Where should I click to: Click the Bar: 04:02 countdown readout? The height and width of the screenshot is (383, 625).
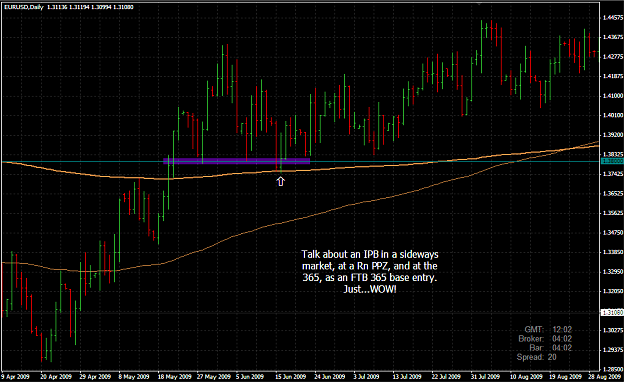coord(550,348)
